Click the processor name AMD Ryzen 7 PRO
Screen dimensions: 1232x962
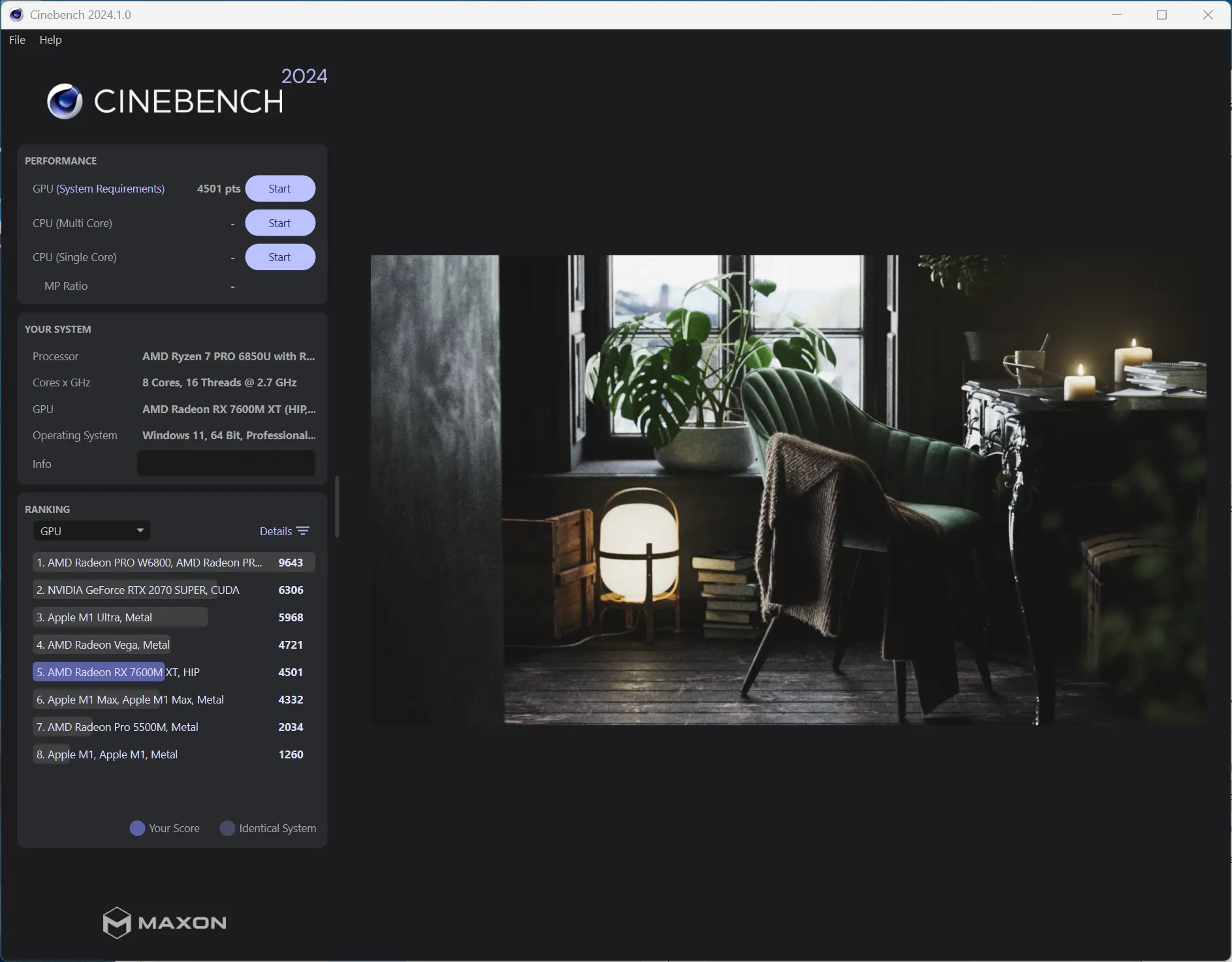tap(229, 356)
